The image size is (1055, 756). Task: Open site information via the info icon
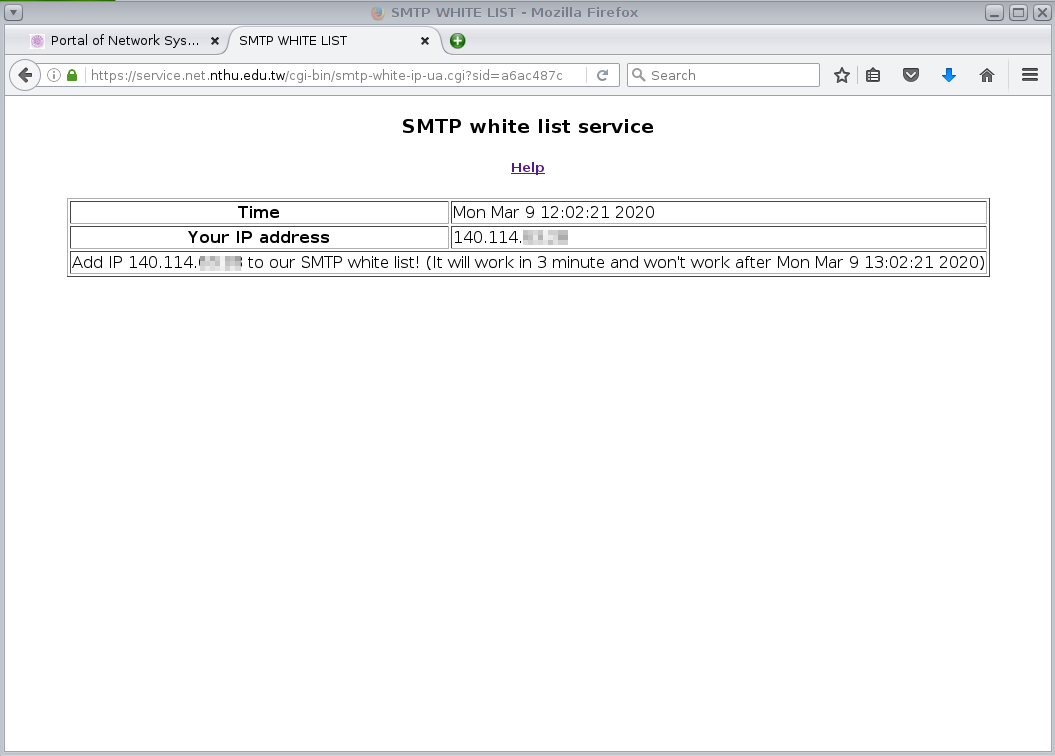pos(55,75)
